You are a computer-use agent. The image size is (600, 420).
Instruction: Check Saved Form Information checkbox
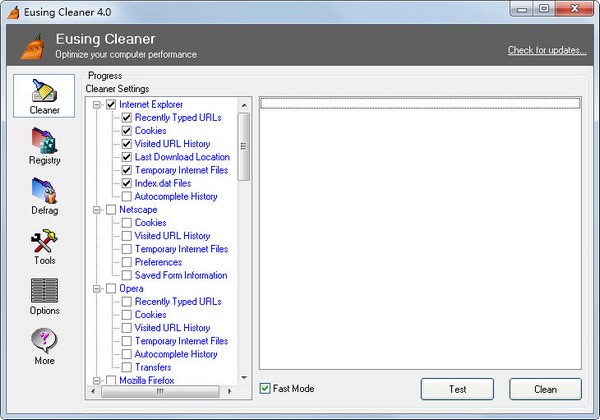127,275
